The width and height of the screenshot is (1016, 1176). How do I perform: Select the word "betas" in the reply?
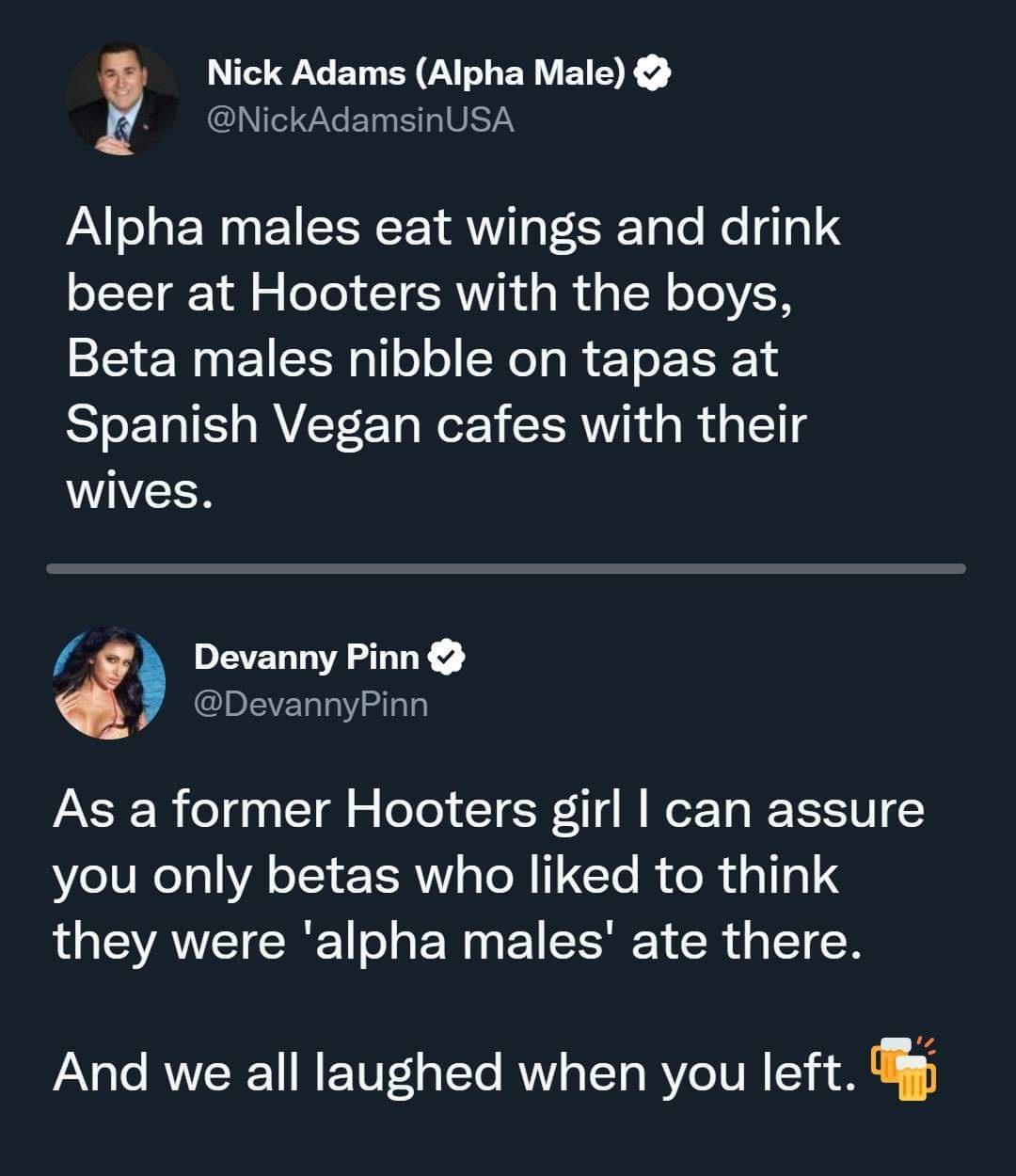coord(334,875)
